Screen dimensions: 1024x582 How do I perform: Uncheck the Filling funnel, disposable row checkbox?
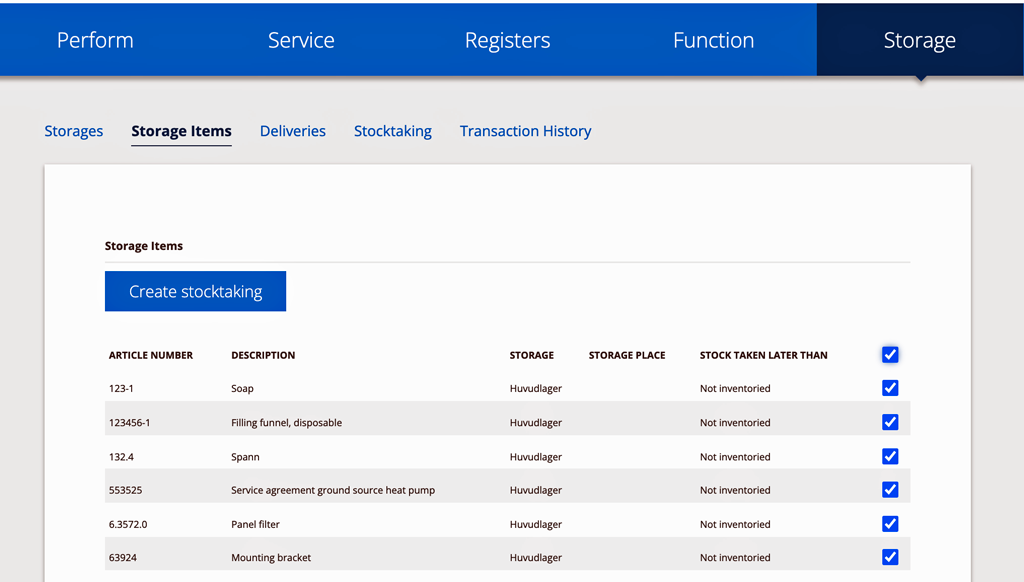click(x=890, y=422)
